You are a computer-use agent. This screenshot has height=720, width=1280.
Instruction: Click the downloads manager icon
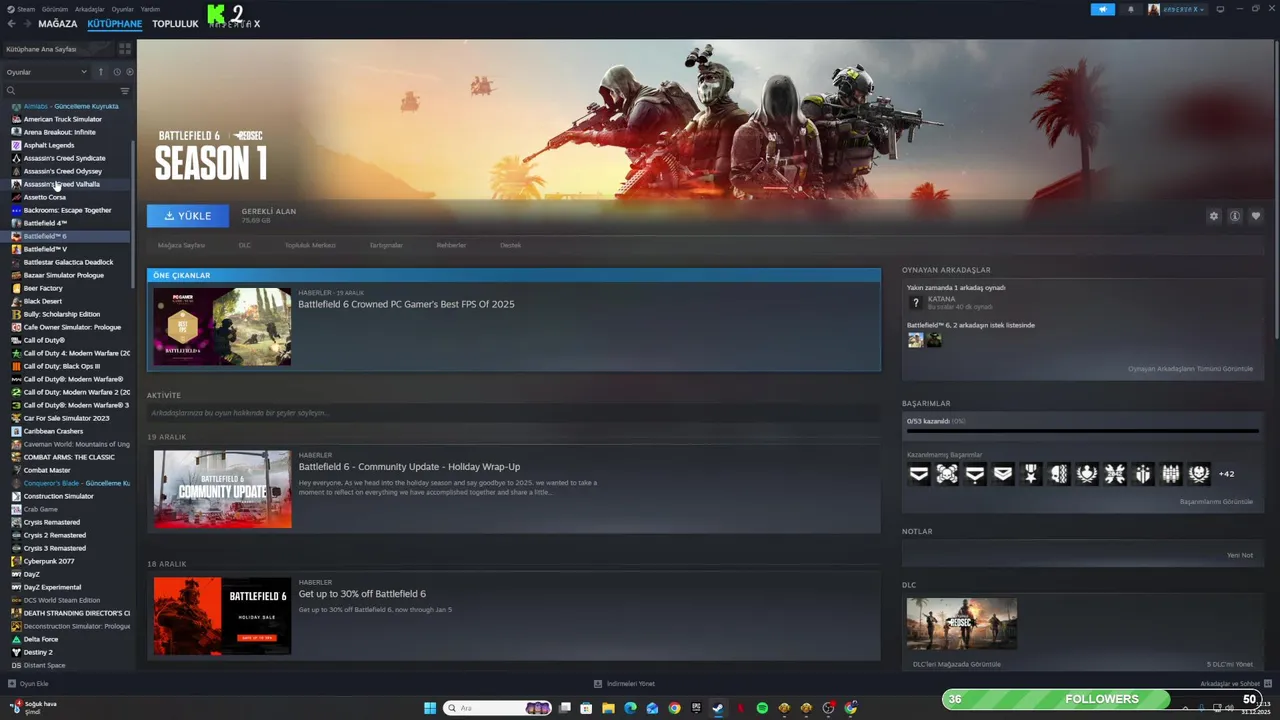click(598, 684)
